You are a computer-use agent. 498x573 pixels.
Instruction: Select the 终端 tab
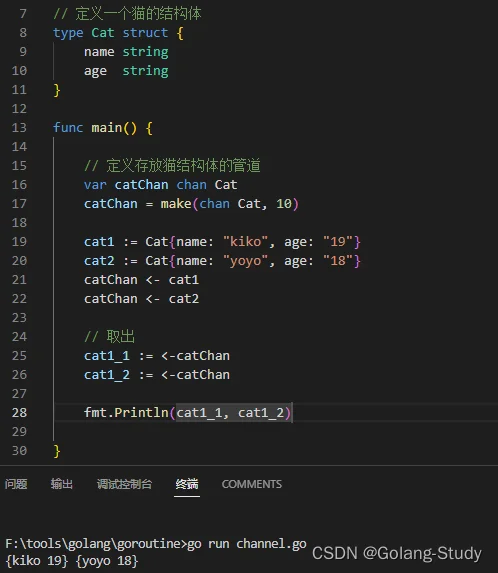point(187,484)
